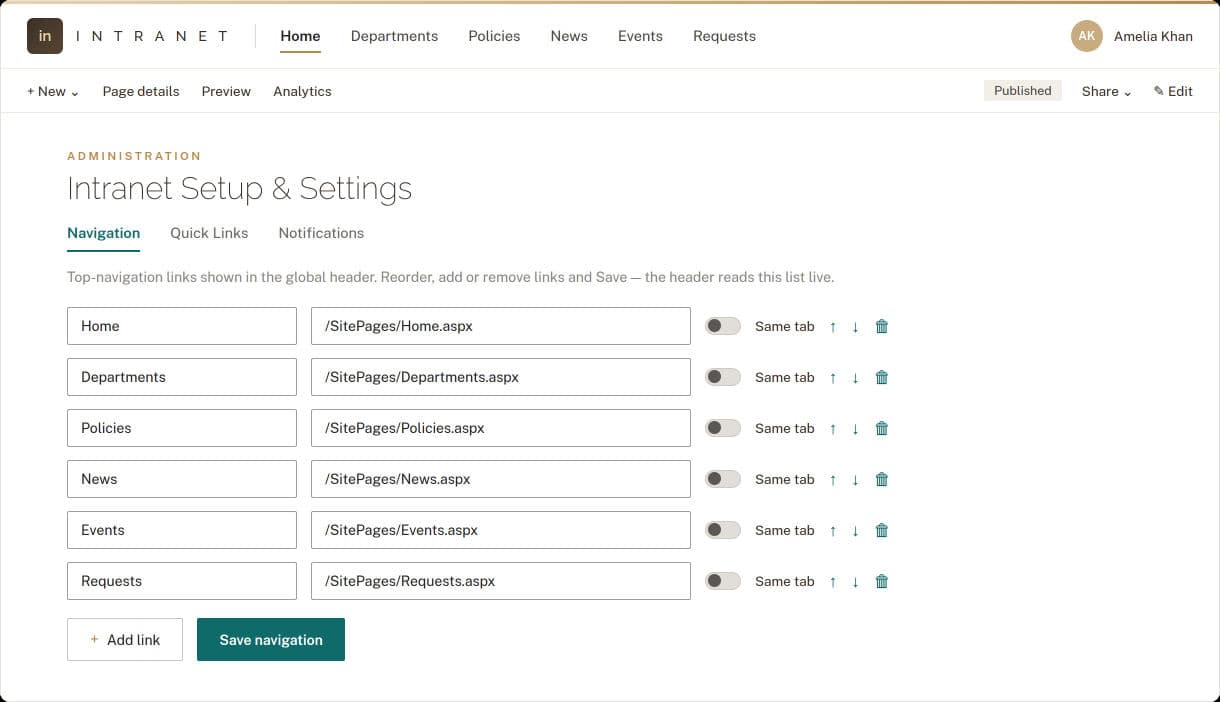
Task: Open the + New dropdown
Action: 53,91
